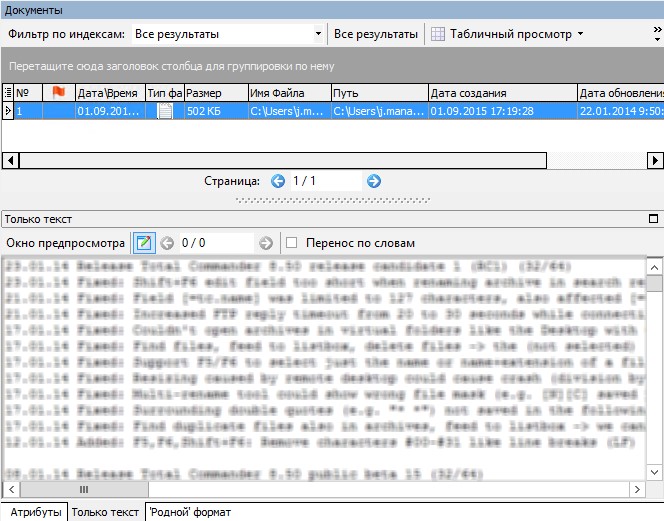Click the table view grid icon

coord(437,34)
